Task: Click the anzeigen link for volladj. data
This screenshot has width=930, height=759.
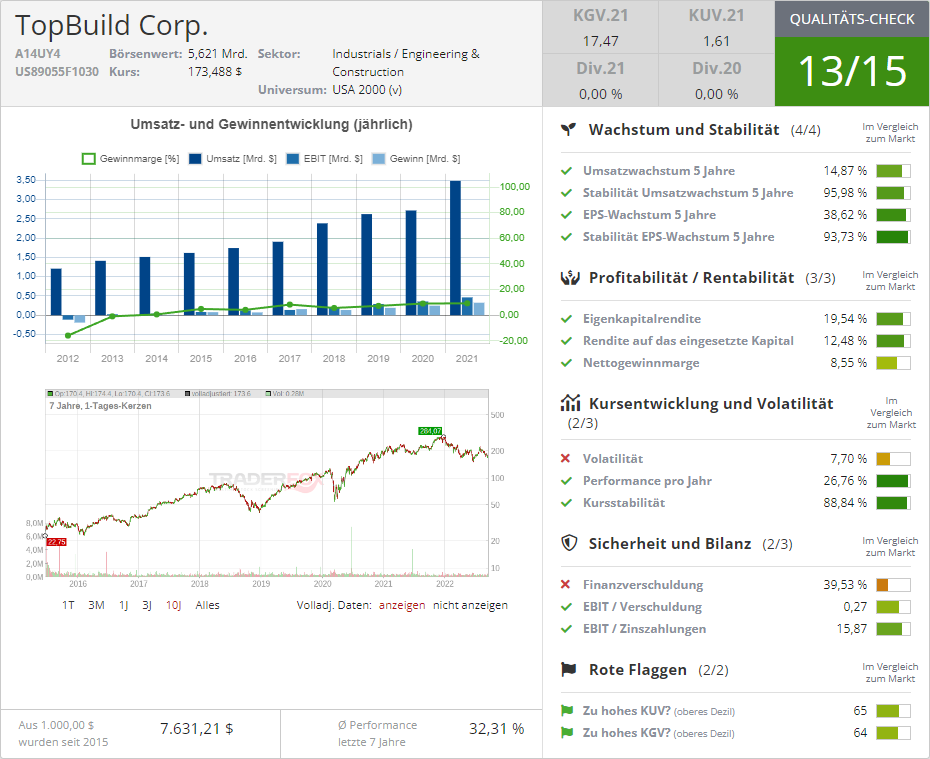Action: coord(401,605)
